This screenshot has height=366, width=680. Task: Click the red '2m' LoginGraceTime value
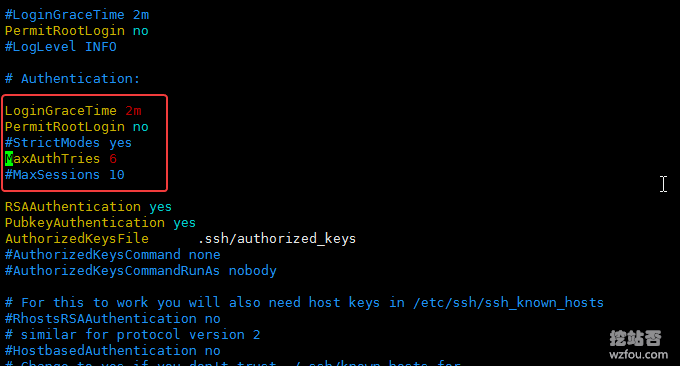[133, 111]
